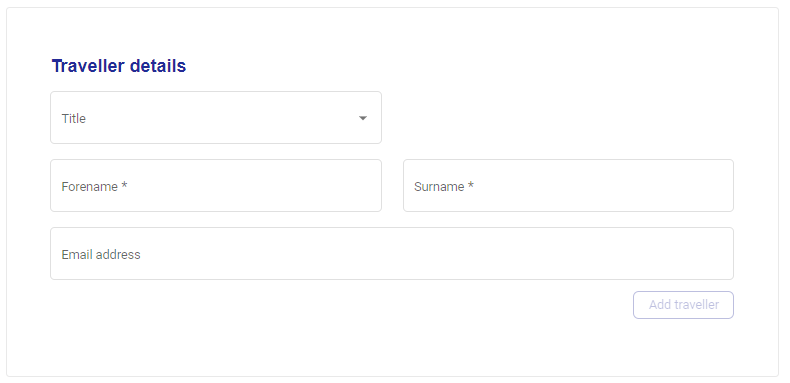Screen dimensions: 790x383
Task: Click the 'Forename *' placeholder text
Action: [94, 186]
